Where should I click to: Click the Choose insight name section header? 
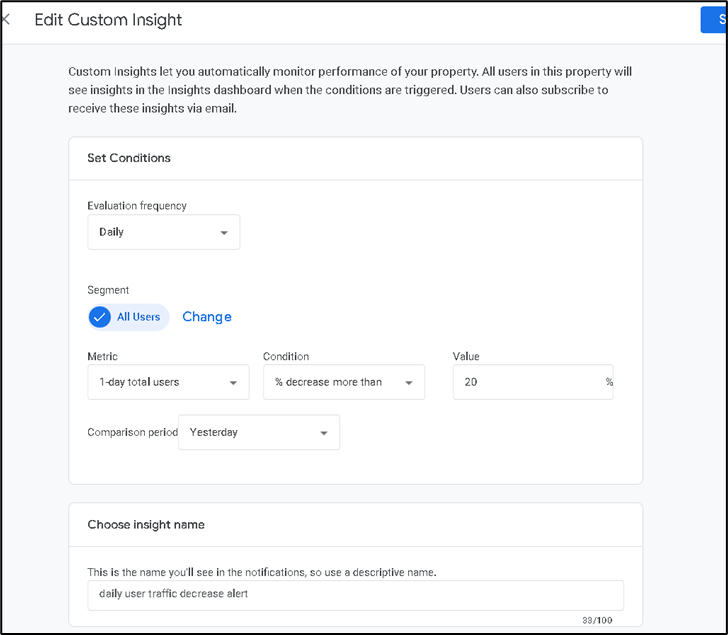[x=146, y=524]
